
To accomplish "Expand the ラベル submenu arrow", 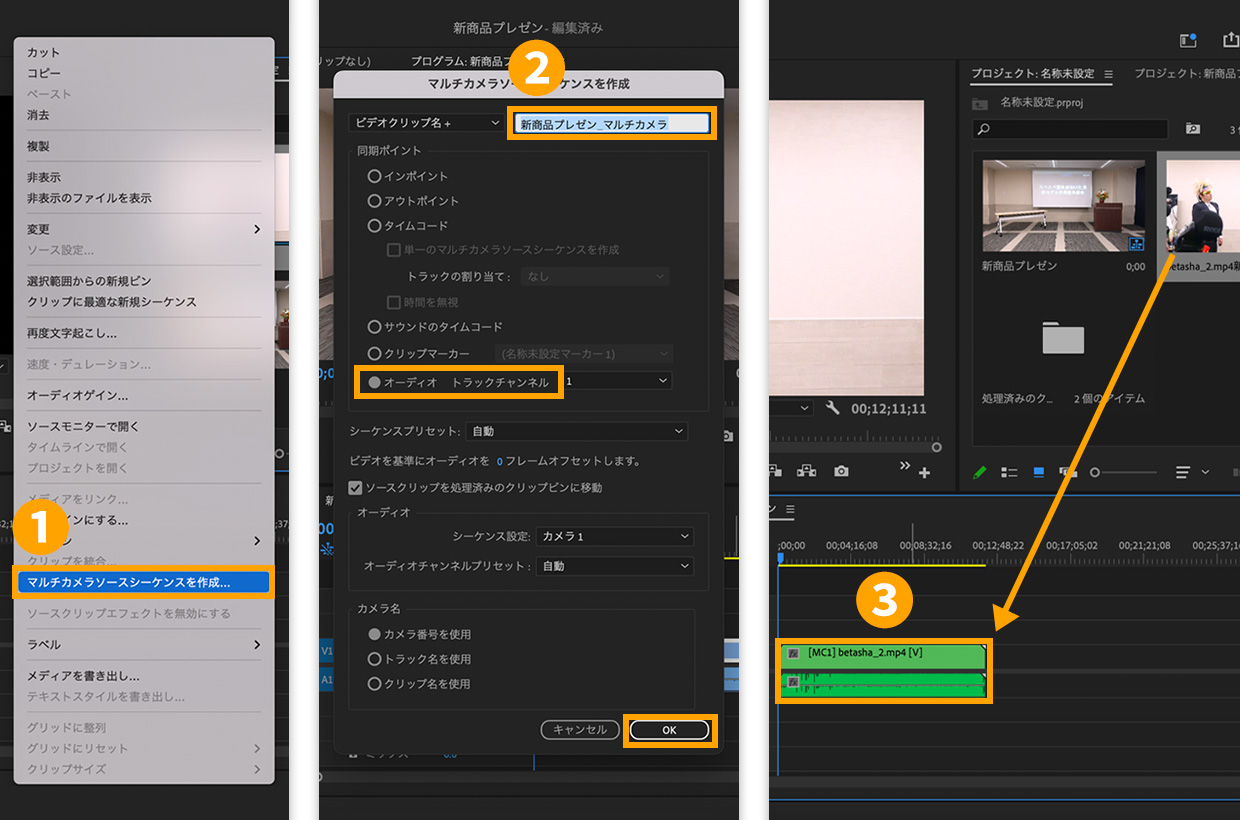I will point(257,645).
